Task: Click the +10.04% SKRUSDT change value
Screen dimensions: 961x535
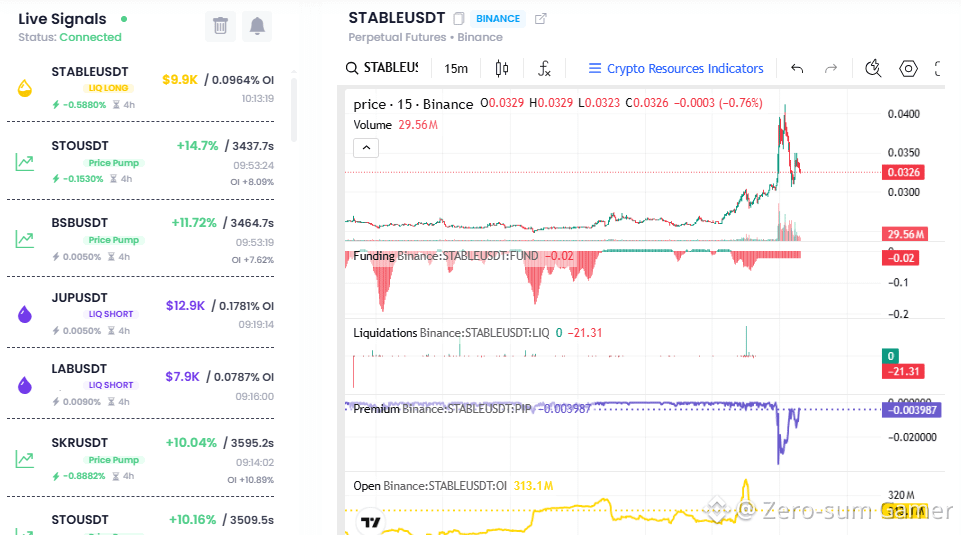Action: click(x=191, y=442)
